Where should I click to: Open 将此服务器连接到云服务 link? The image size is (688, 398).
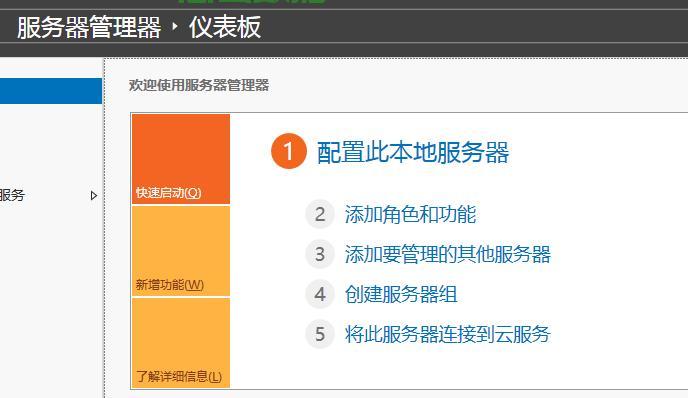tap(448, 334)
